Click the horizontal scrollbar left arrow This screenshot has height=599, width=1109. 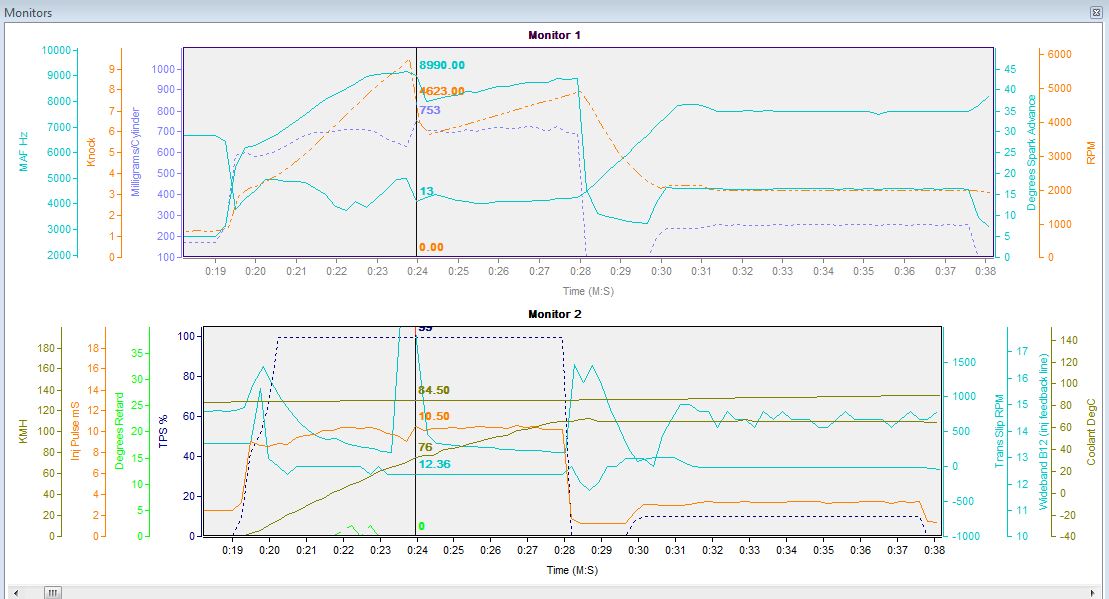(x=16, y=593)
